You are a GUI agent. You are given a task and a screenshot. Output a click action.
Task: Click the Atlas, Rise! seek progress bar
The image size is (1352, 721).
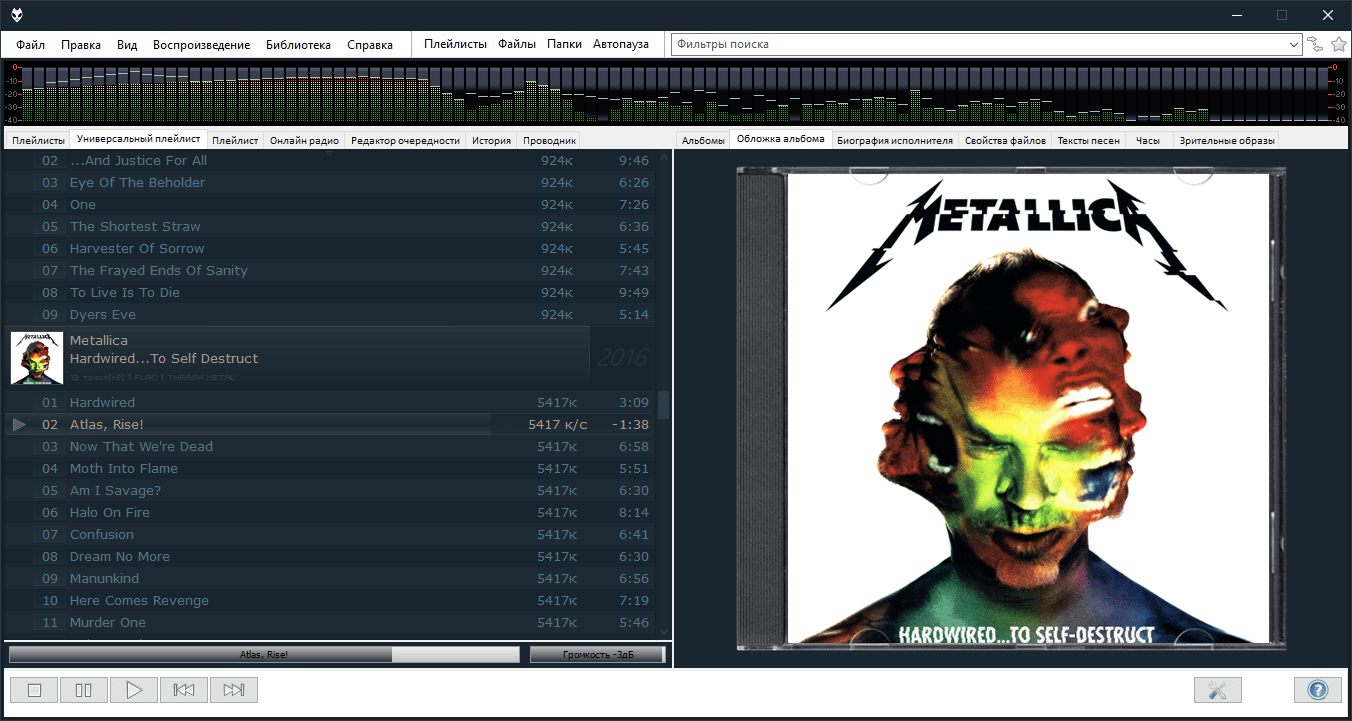pyautogui.click(x=264, y=655)
